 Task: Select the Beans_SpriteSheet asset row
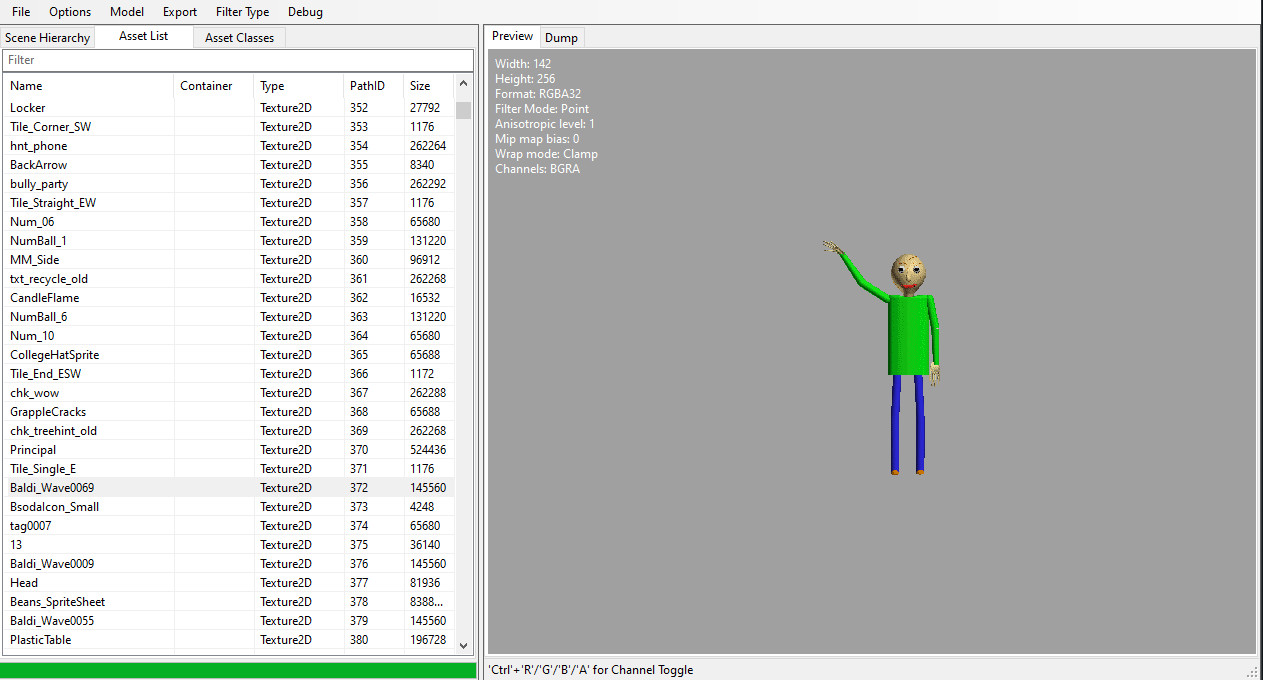pos(57,602)
